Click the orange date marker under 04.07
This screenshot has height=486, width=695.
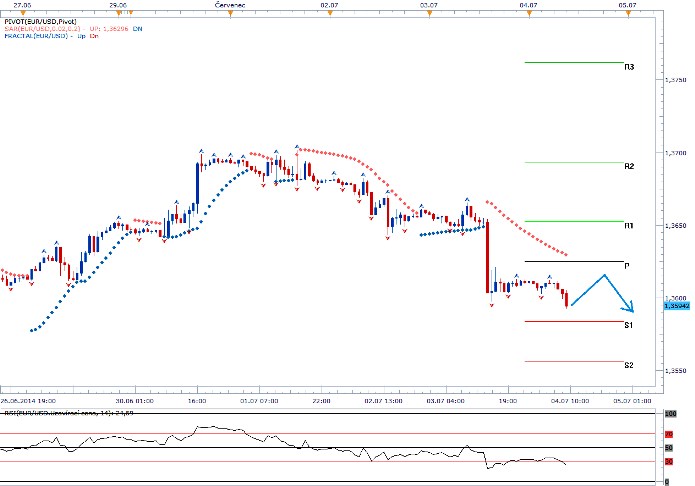coord(527,13)
